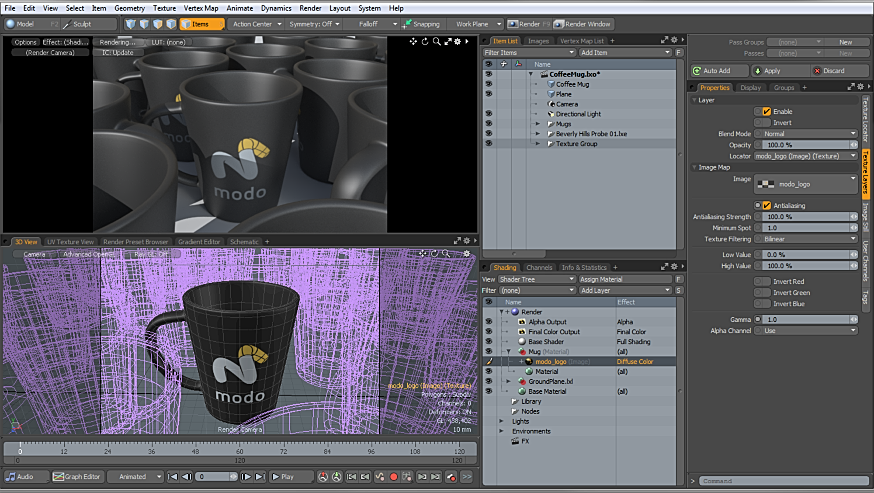This screenshot has width=874, height=493.
Task: Click Auto Add button icon
Action: pos(699,71)
